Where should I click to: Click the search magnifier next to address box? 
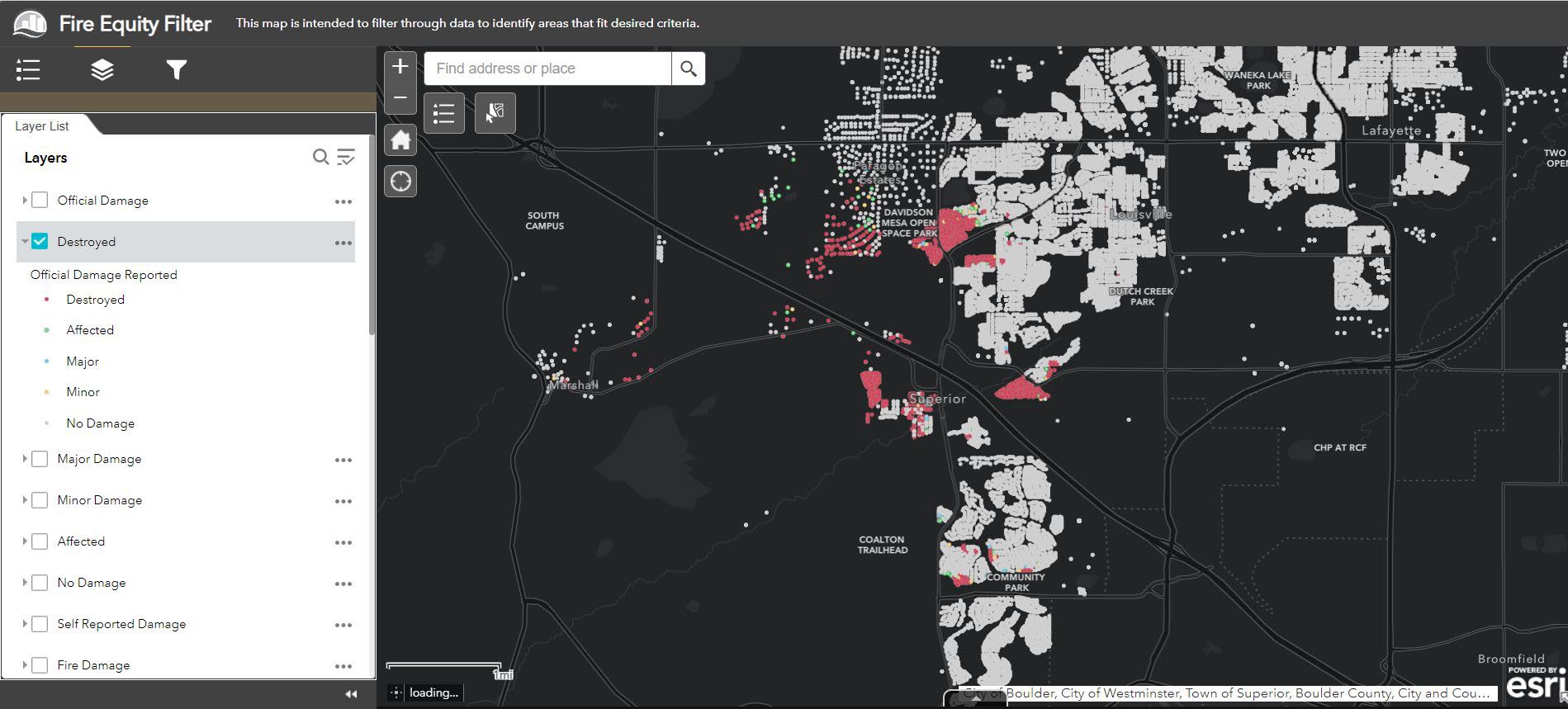click(689, 69)
